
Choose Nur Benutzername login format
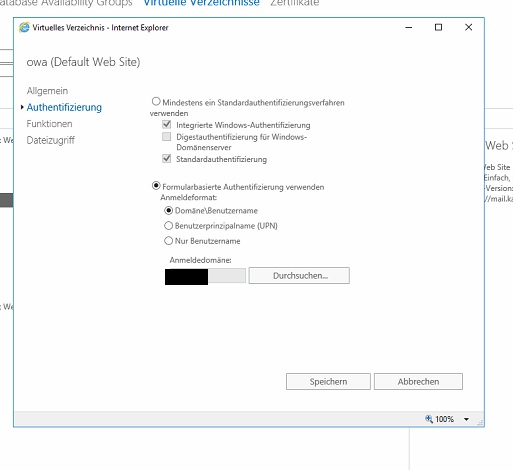pos(169,241)
